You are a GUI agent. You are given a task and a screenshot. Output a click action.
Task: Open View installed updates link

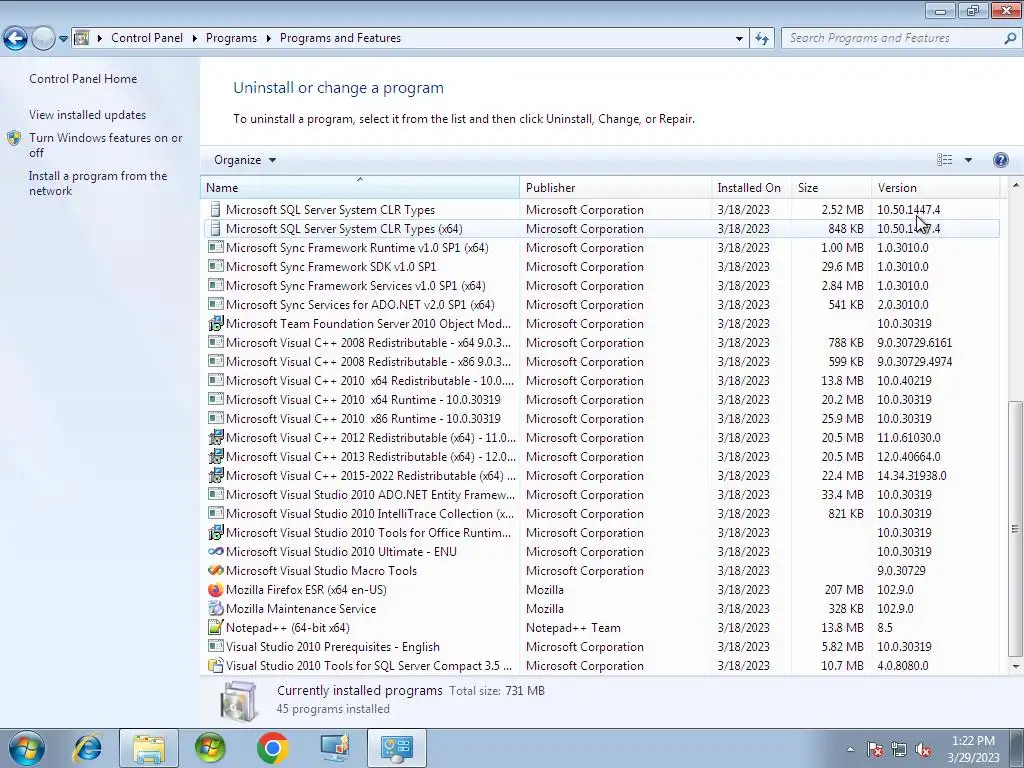[x=88, y=115]
